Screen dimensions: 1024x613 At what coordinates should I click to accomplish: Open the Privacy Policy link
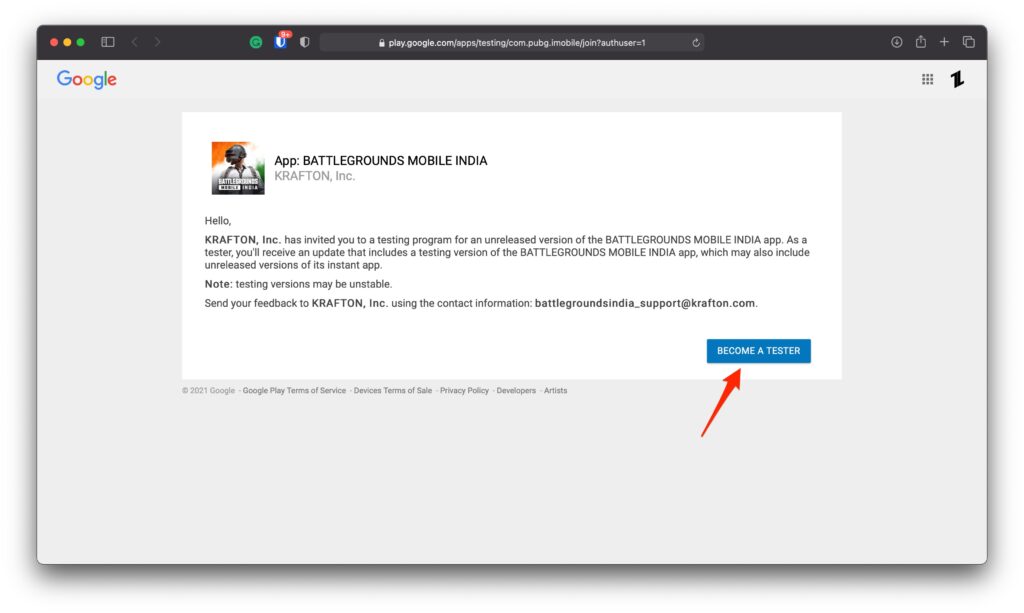click(x=464, y=390)
